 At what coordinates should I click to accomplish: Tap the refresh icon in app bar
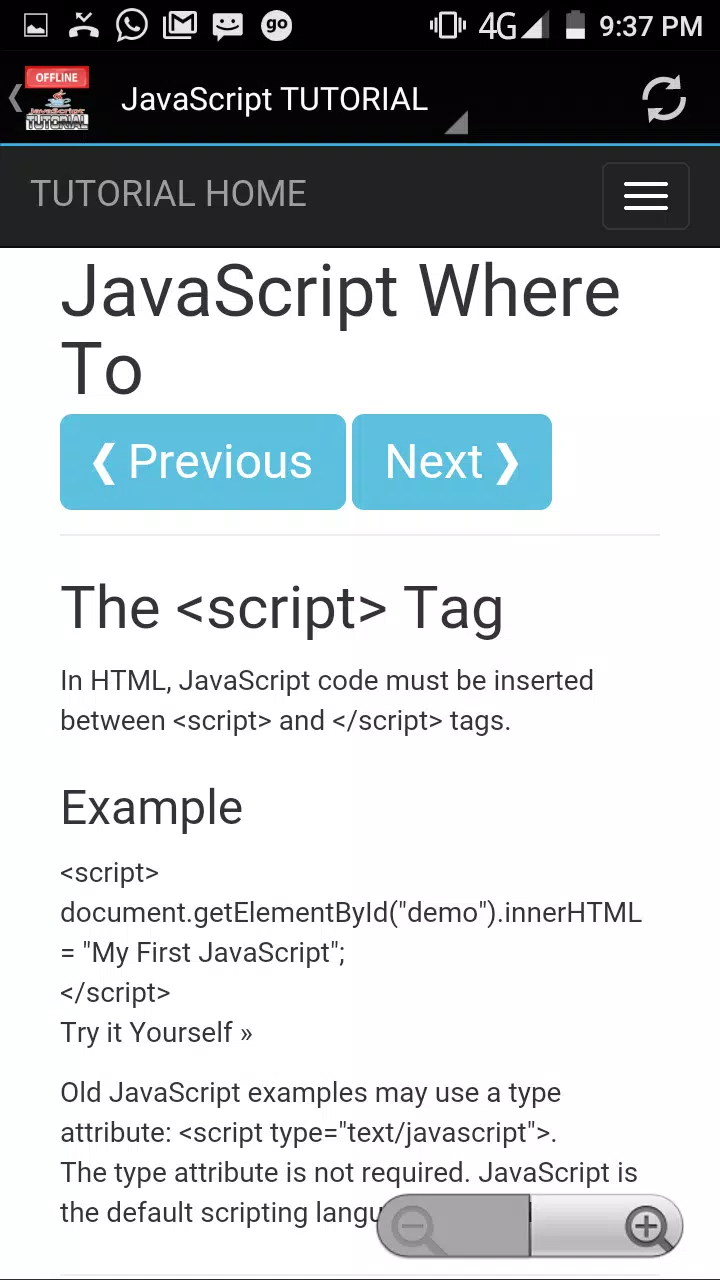(x=664, y=99)
